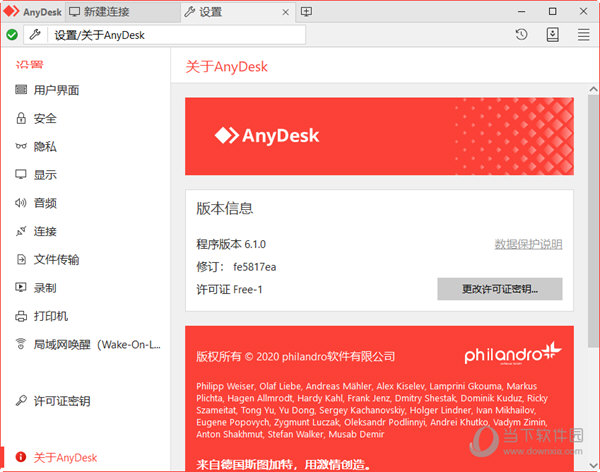Viewport: 600px width, 472px height.
Task: Click the vertical scrollbar thumb
Action: [x=593, y=222]
